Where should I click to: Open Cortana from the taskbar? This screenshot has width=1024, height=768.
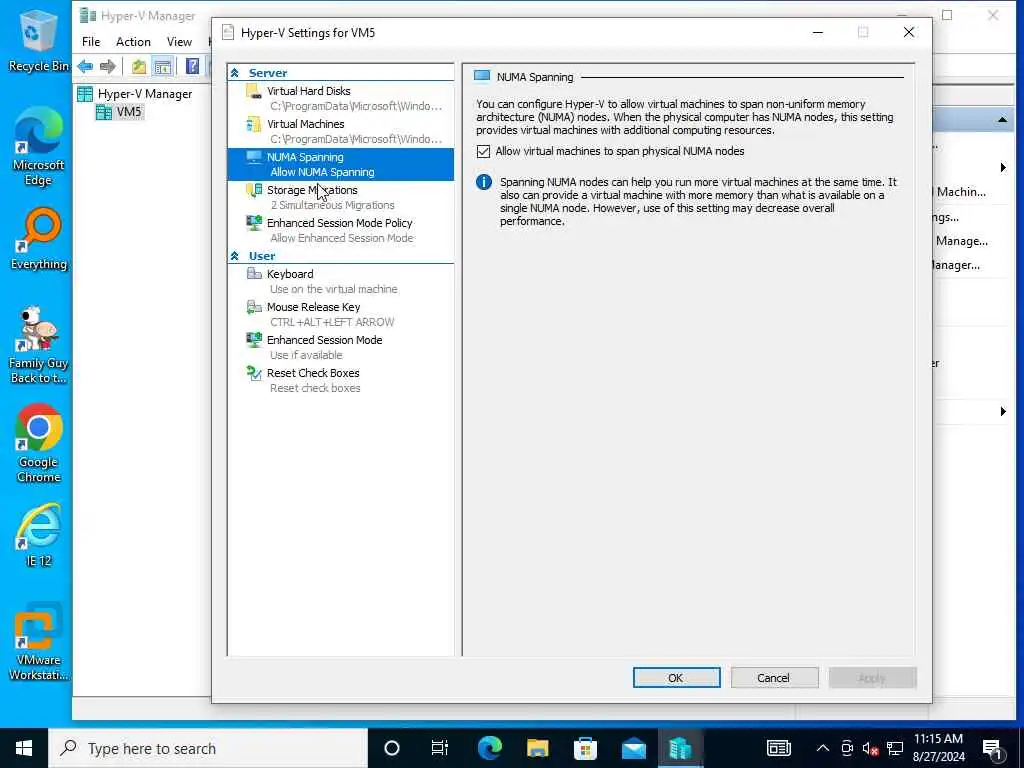point(392,748)
